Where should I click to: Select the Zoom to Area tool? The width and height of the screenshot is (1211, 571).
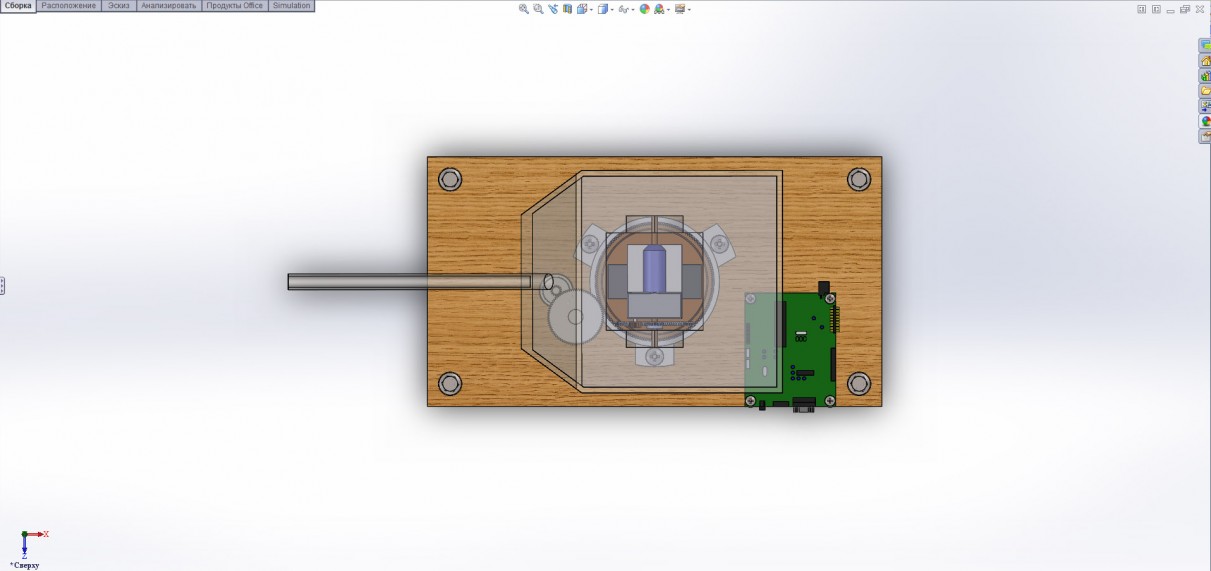point(538,9)
